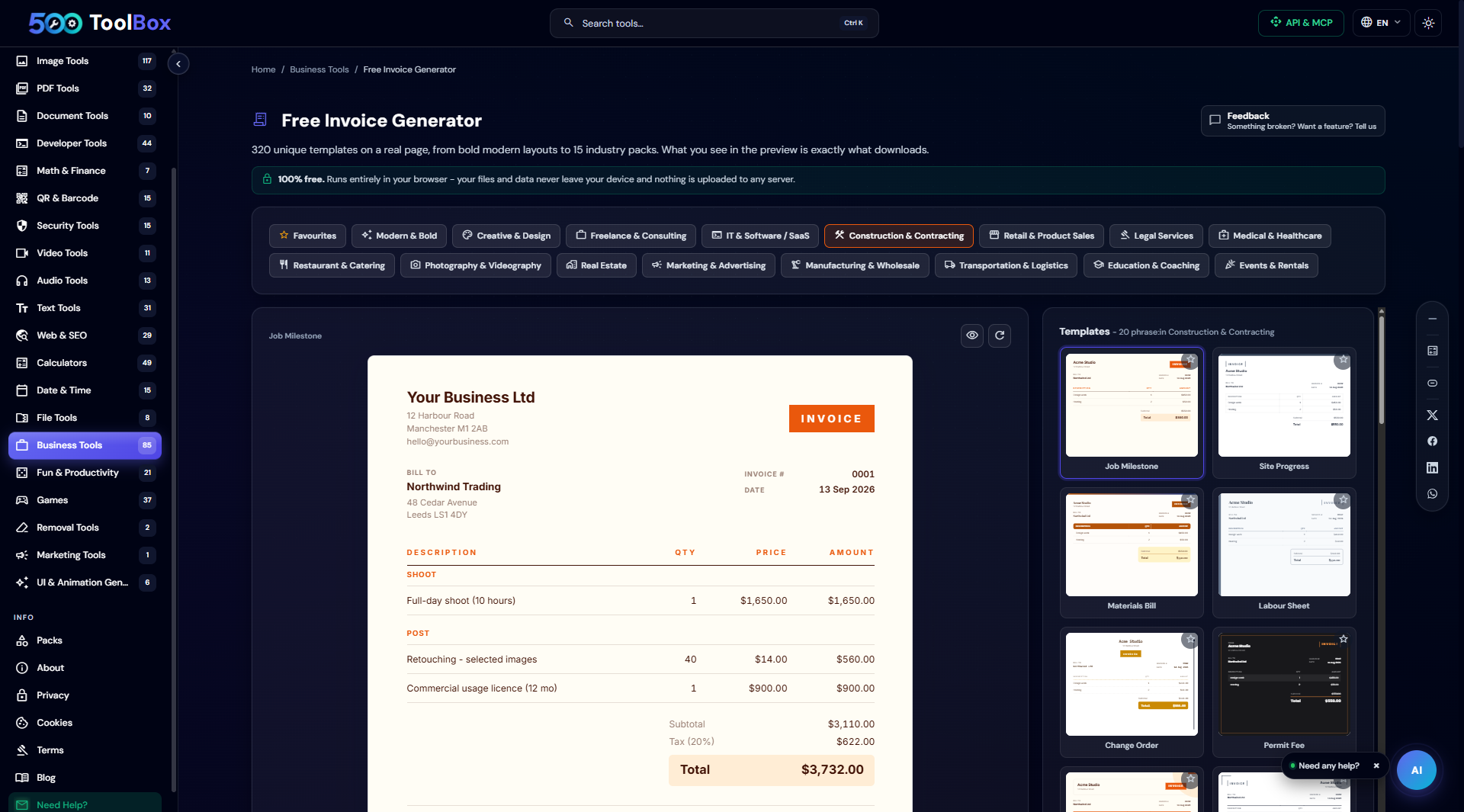1464x812 pixels.
Task: Star the Permit Fee template
Action: [1343, 640]
